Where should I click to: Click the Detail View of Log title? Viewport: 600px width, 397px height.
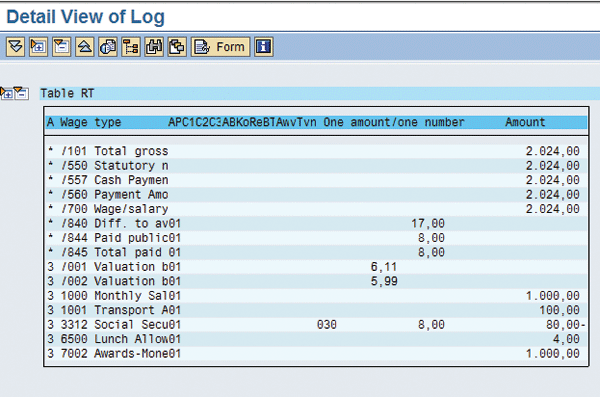coord(86,17)
